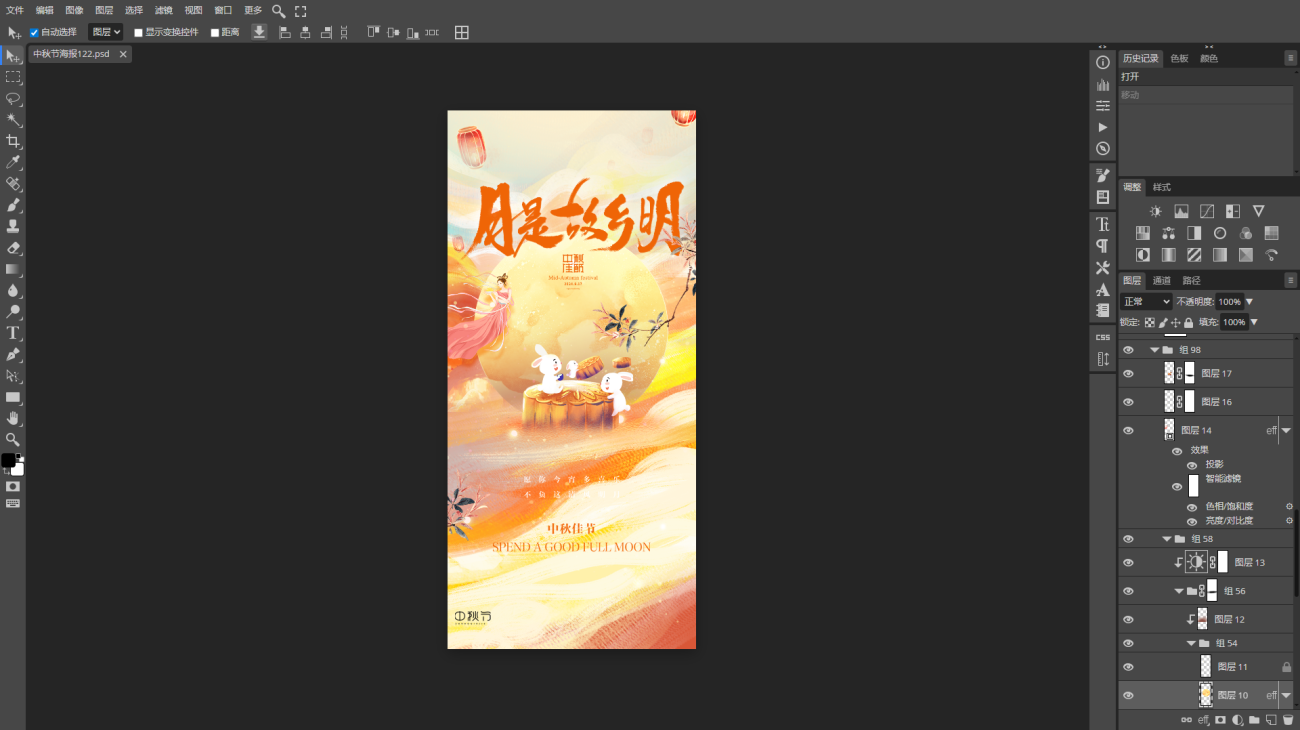
Task: Collapse the 组 98 folder arrow
Action: pyautogui.click(x=1154, y=350)
